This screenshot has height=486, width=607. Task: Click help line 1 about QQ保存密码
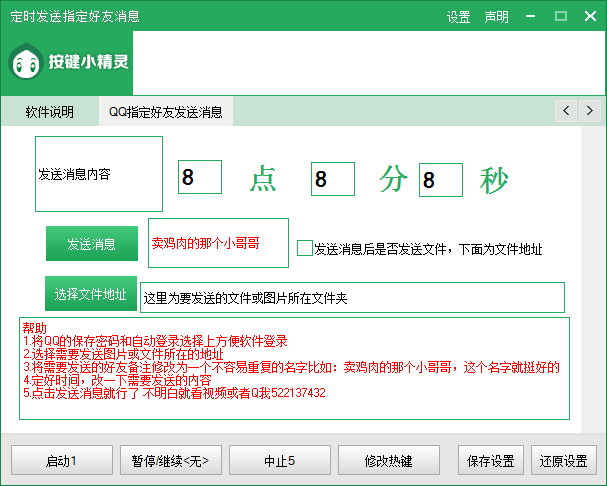point(155,341)
